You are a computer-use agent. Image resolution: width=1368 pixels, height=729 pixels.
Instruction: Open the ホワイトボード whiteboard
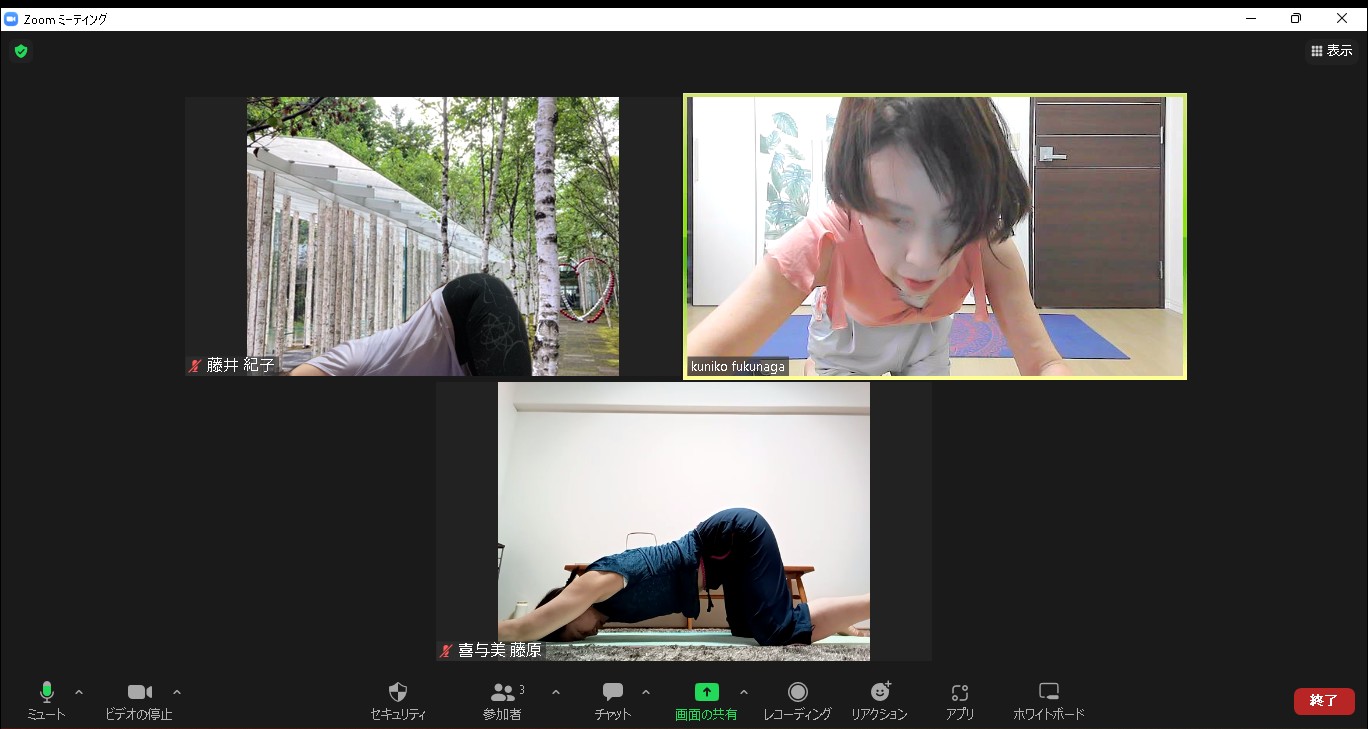pyautogui.click(x=1048, y=701)
